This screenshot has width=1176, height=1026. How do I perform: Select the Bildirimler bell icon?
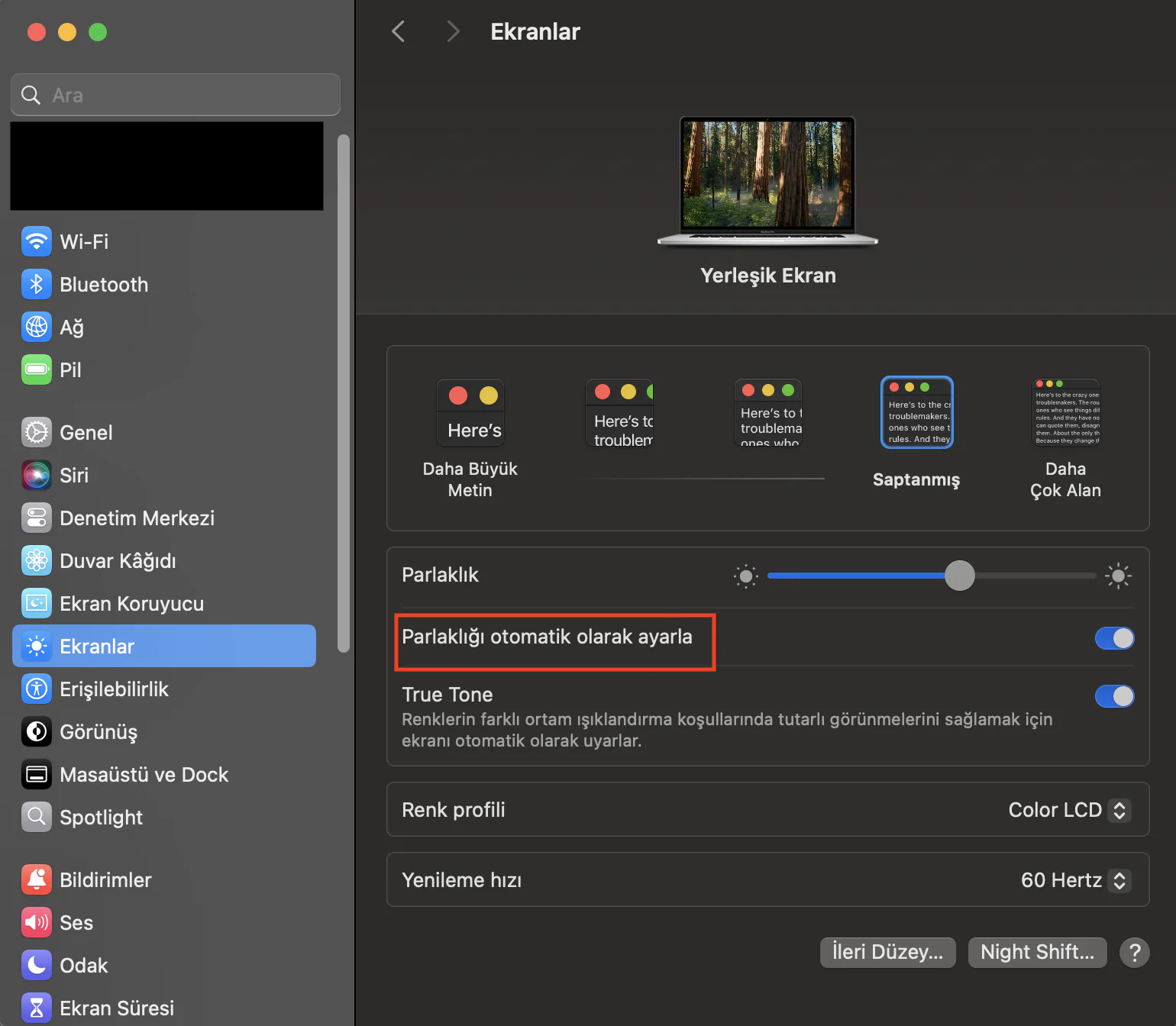coord(37,880)
